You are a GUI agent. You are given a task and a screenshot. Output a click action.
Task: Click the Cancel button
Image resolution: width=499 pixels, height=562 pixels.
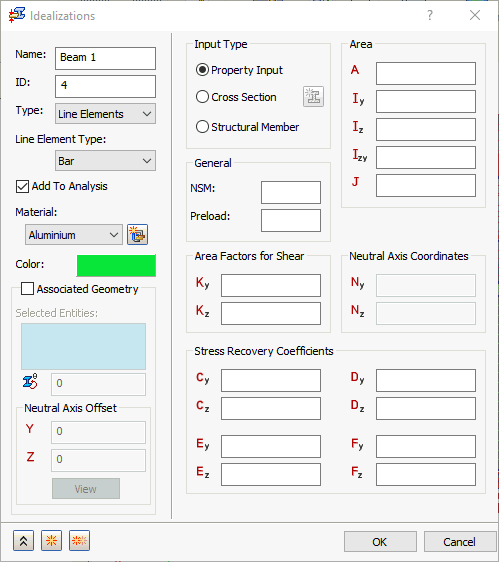point(459,542)
